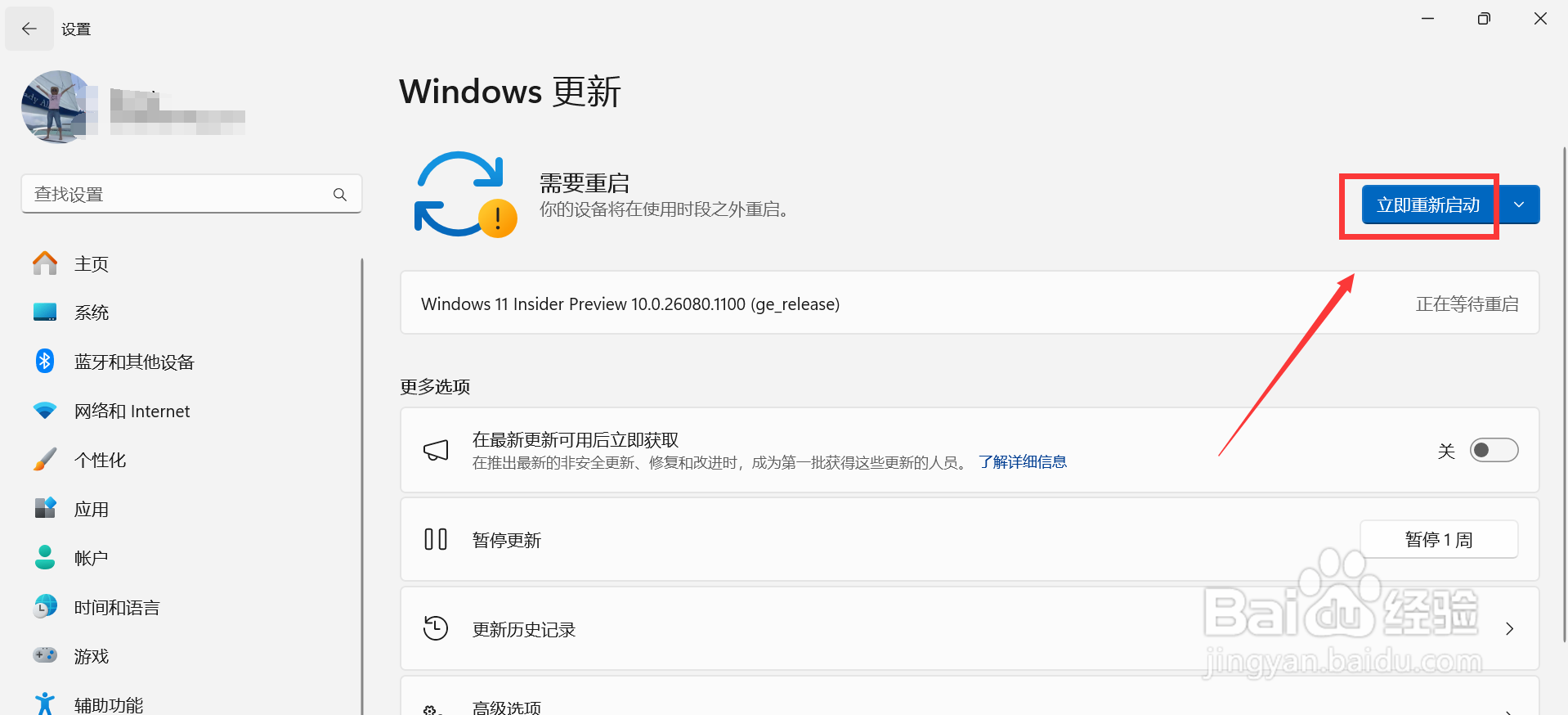Close the Settings window
The width and height of the screenshot is (1568, 715).
(x=1540, y=19)
